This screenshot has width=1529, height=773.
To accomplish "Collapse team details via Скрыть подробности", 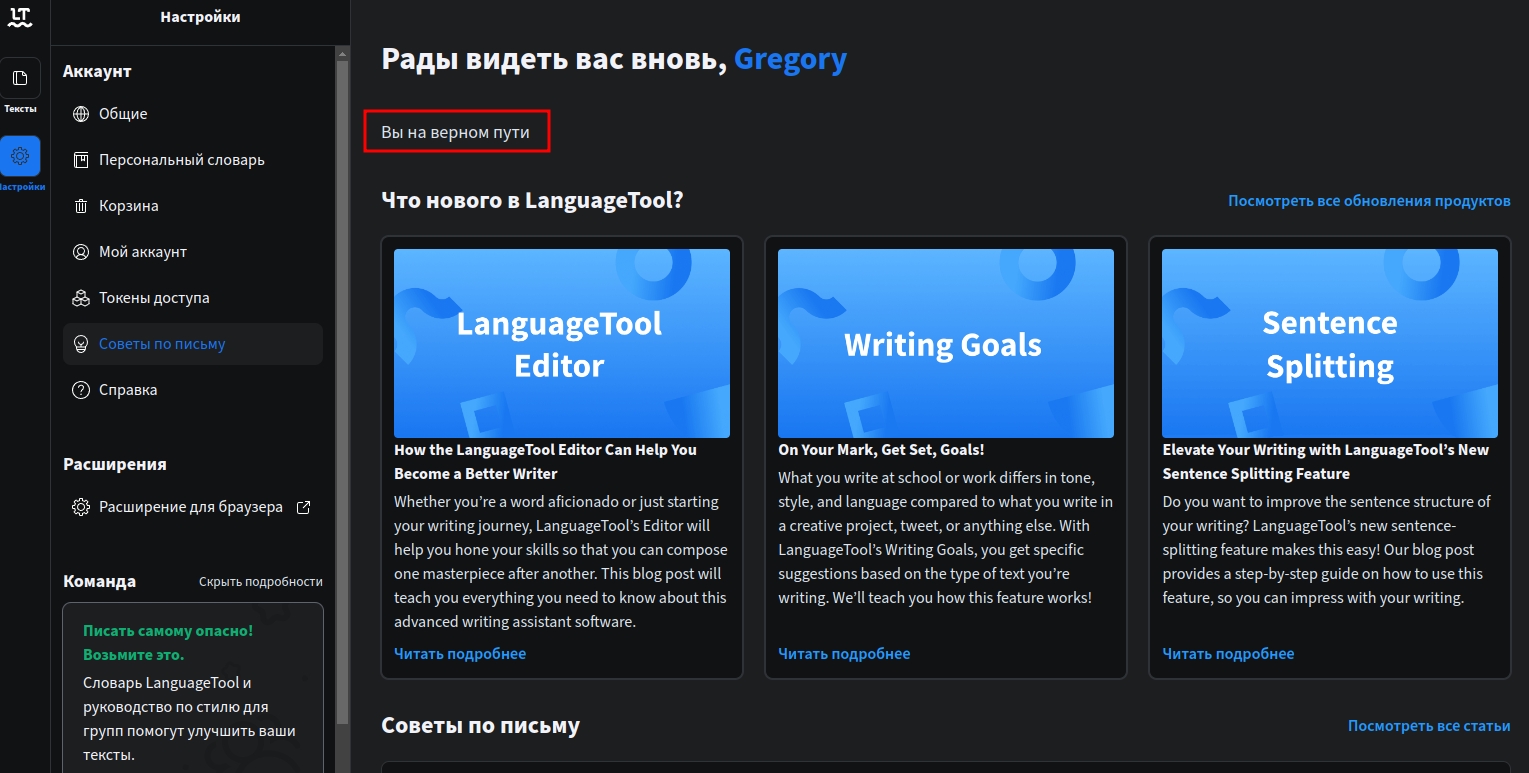I will coord(261,581).
